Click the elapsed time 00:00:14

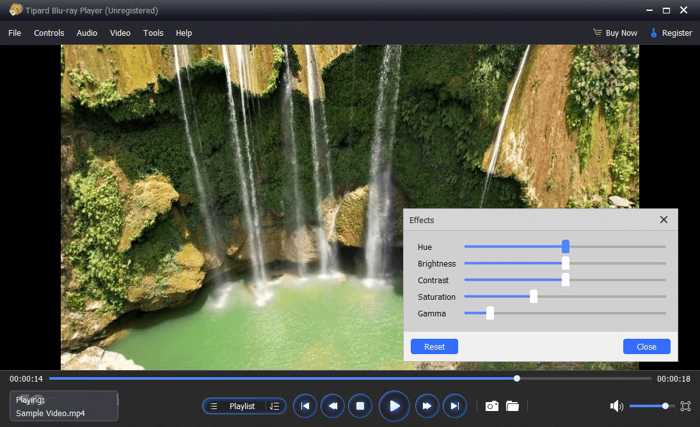point(26,379)
